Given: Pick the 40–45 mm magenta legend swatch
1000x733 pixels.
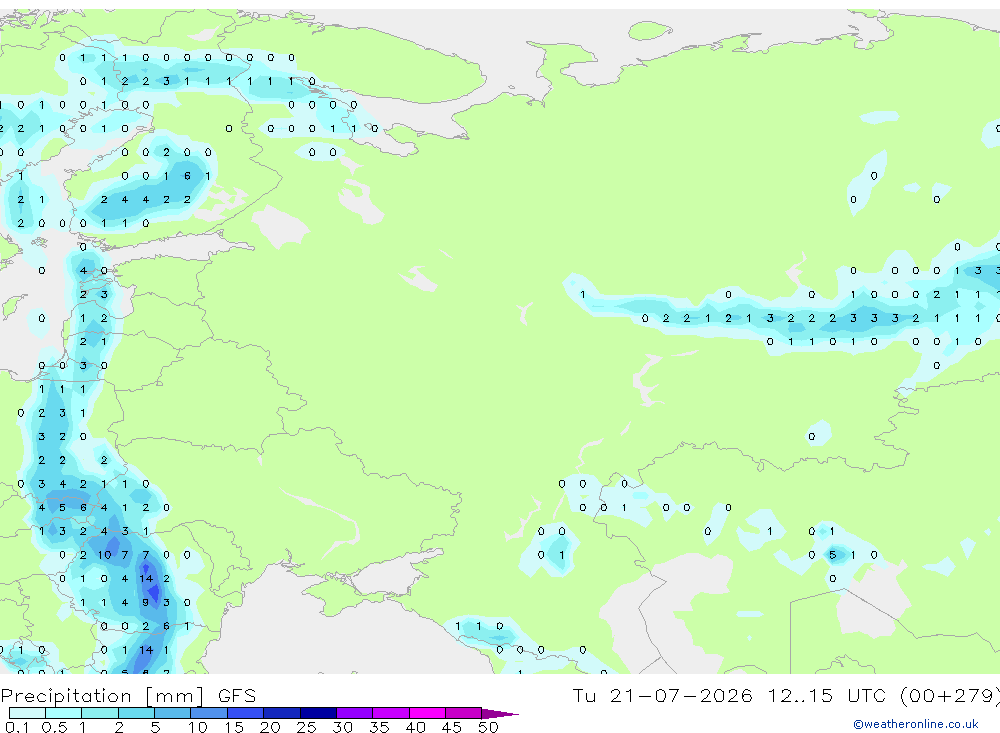Looking at the screenshot, I should pyautogui.click(x=427, y=713).
